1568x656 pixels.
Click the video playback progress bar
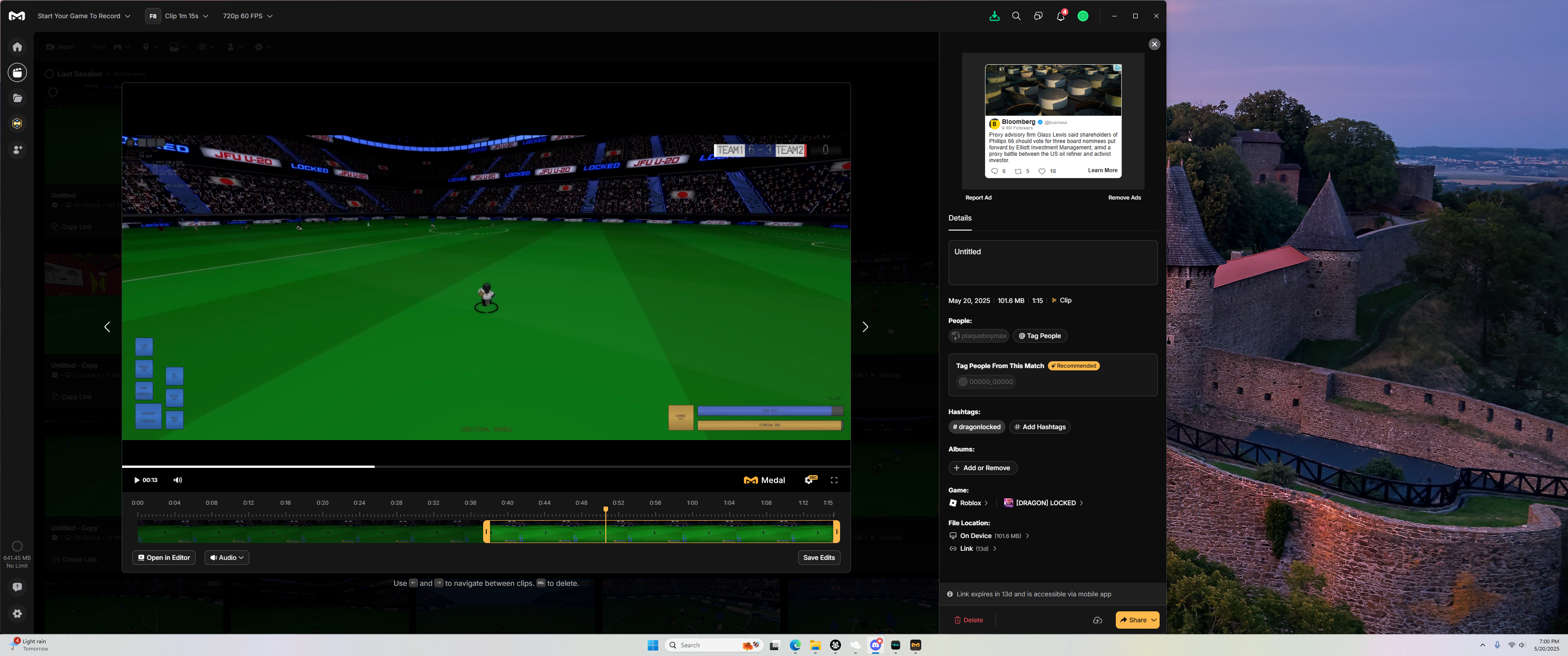[x=486, y=467]
